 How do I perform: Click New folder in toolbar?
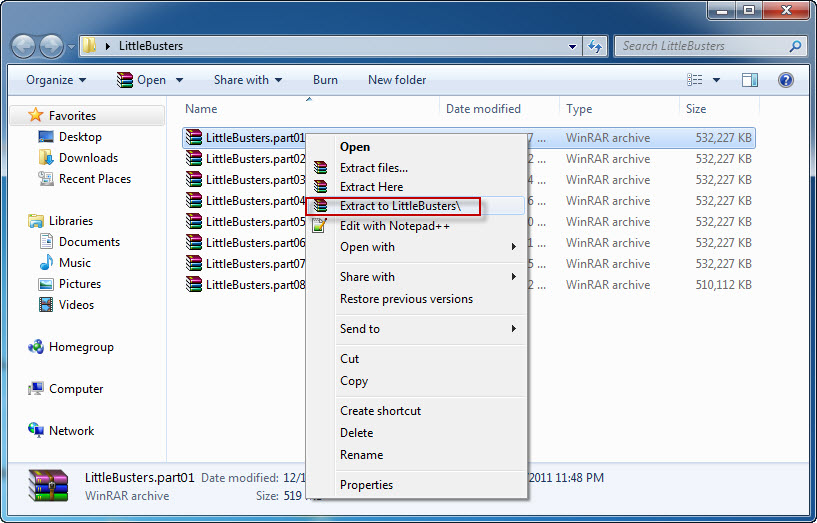(x=397, y=80)
